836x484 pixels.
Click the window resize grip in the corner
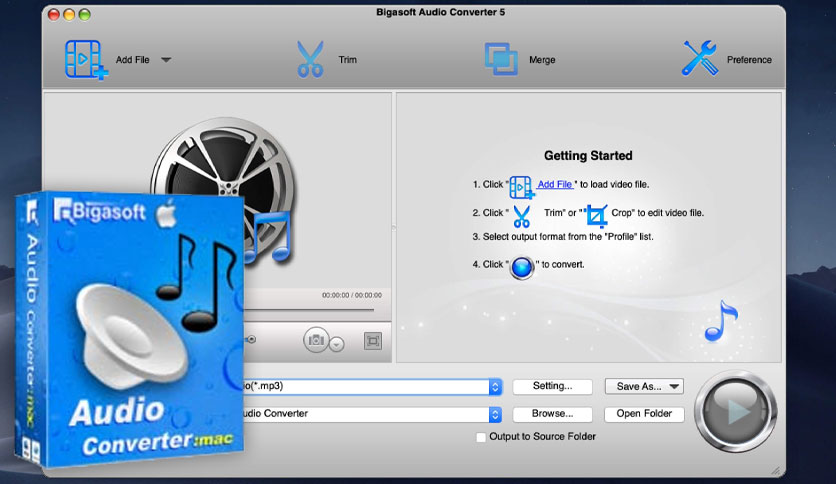pos(776,471)
